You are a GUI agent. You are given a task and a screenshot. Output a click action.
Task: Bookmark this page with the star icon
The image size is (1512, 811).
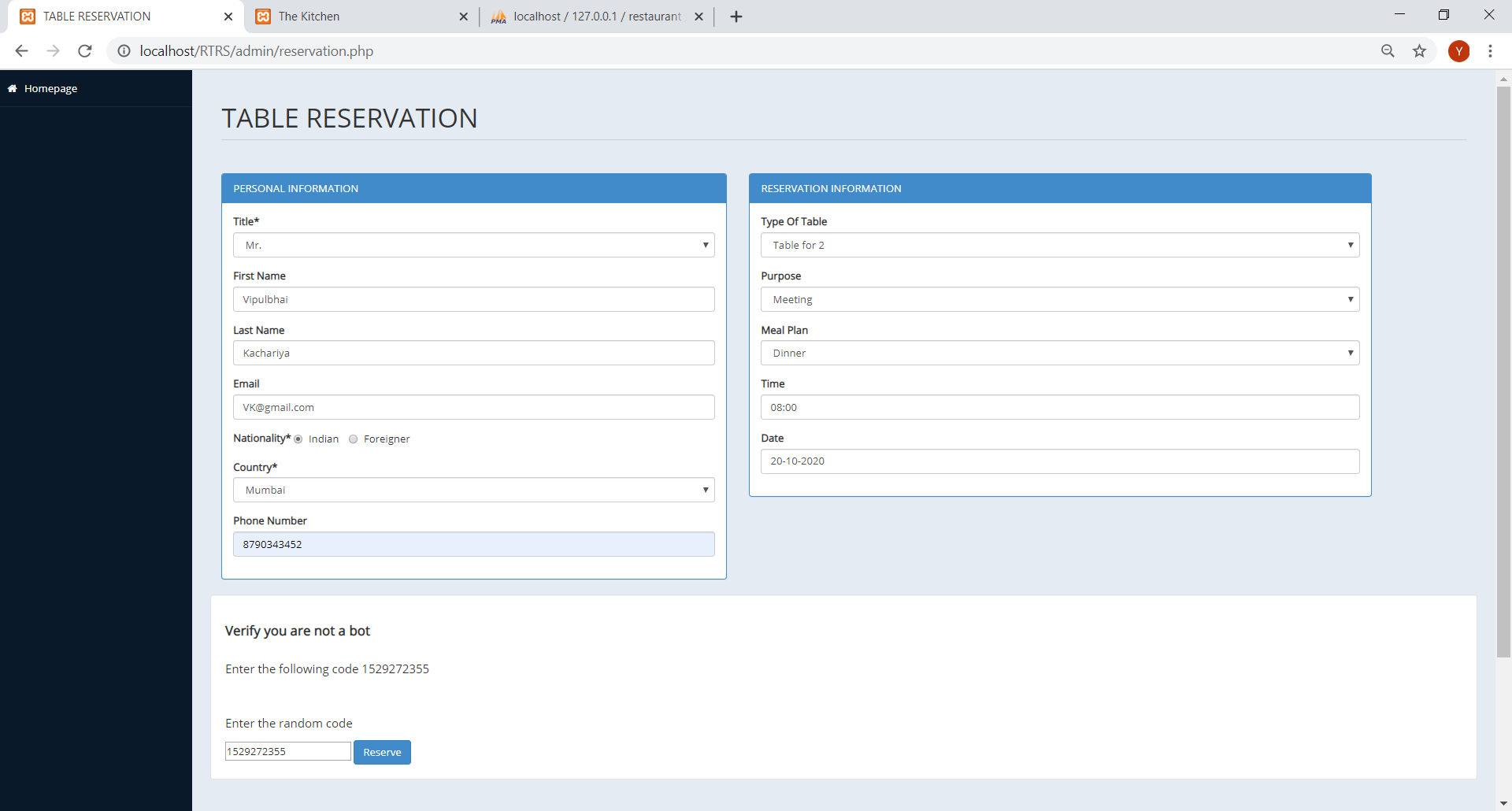coord(1419,51)
